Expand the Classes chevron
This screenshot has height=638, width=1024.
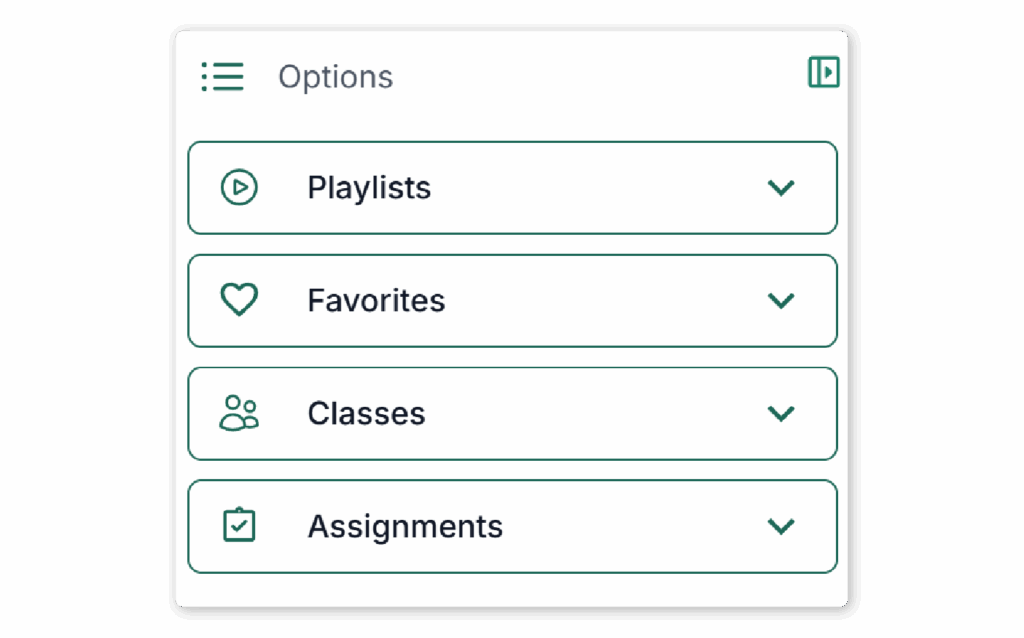click(x=781, y=414)
